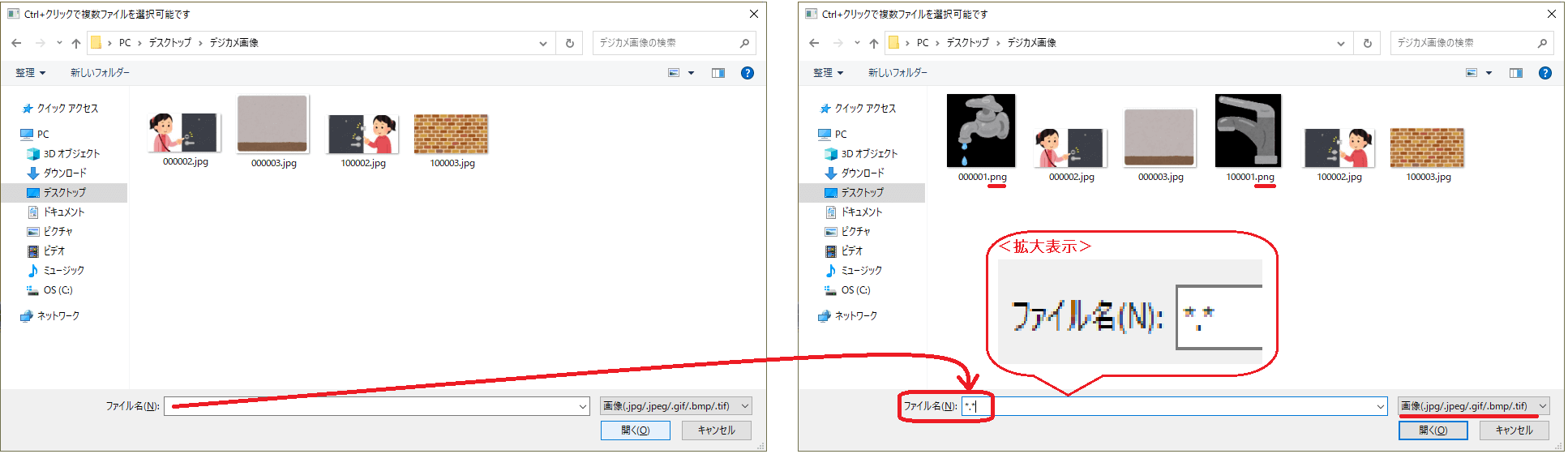Toggle the preview pane in the left dialog
Screen dimensions: 1568x454
click(x=718, y=73)
